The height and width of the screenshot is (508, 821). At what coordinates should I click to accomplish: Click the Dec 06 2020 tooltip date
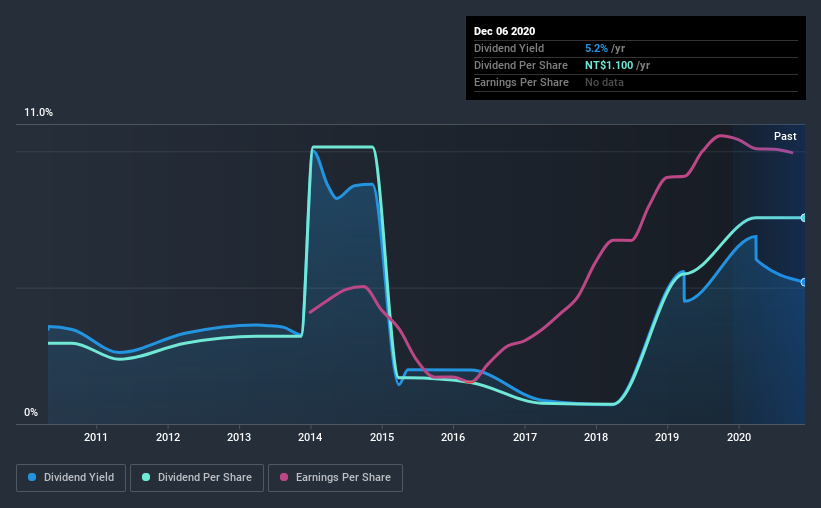click(x=504, y=31)
